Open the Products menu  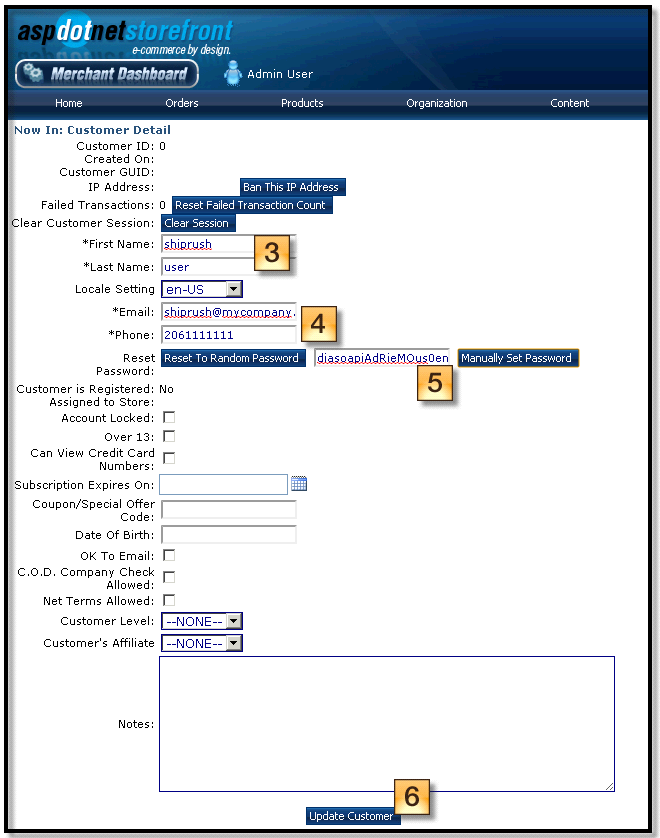(x=302, y=103)
